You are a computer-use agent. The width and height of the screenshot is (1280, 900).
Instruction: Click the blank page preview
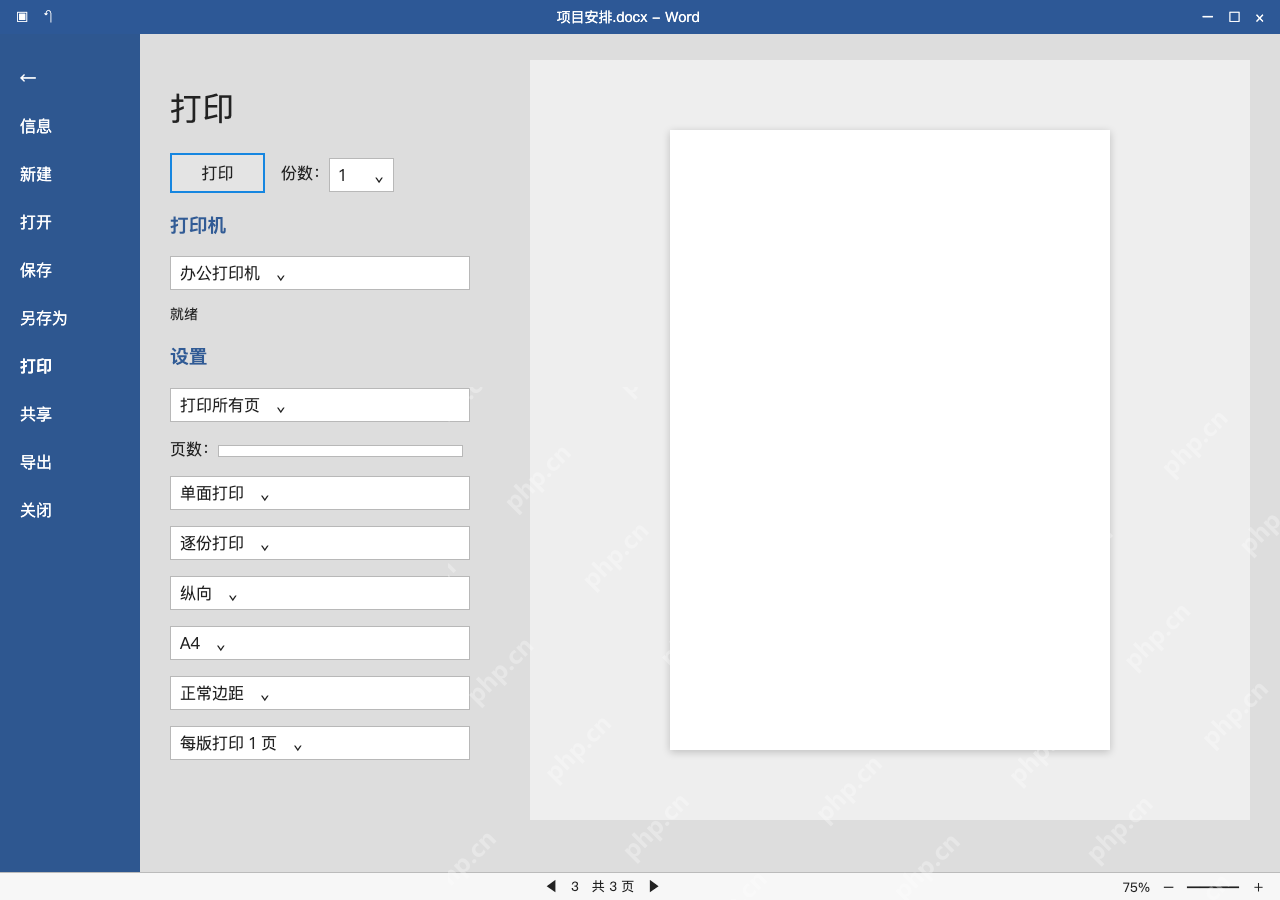[x=890, y=440]
